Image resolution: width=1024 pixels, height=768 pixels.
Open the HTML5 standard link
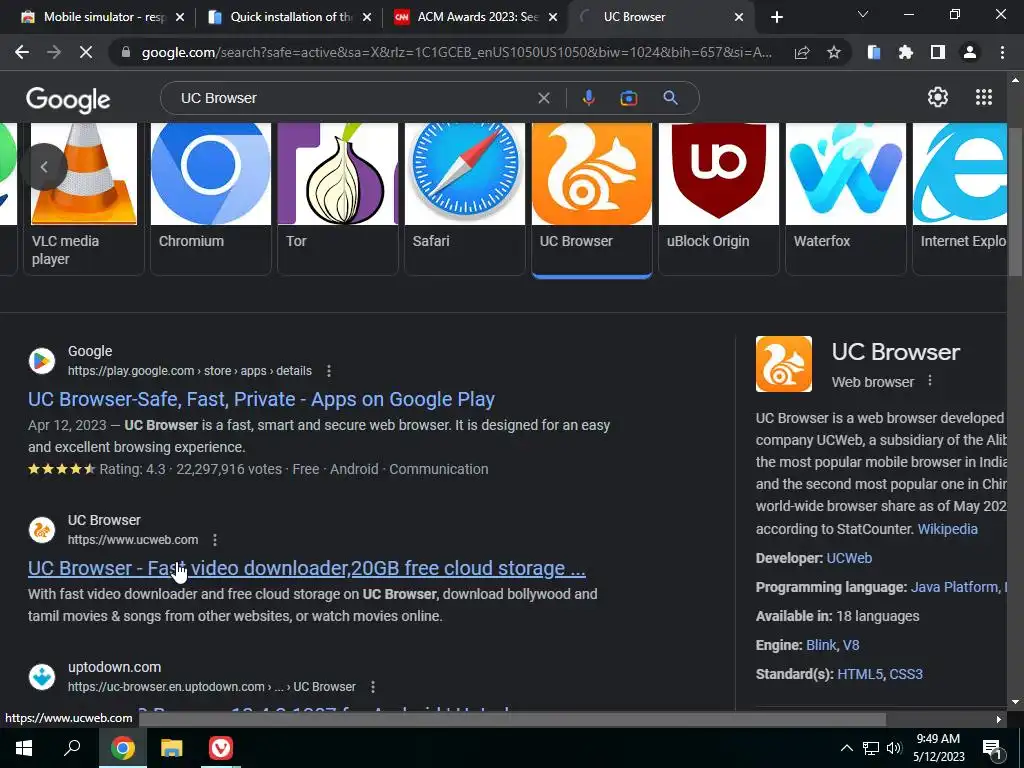tap(860, 674)
